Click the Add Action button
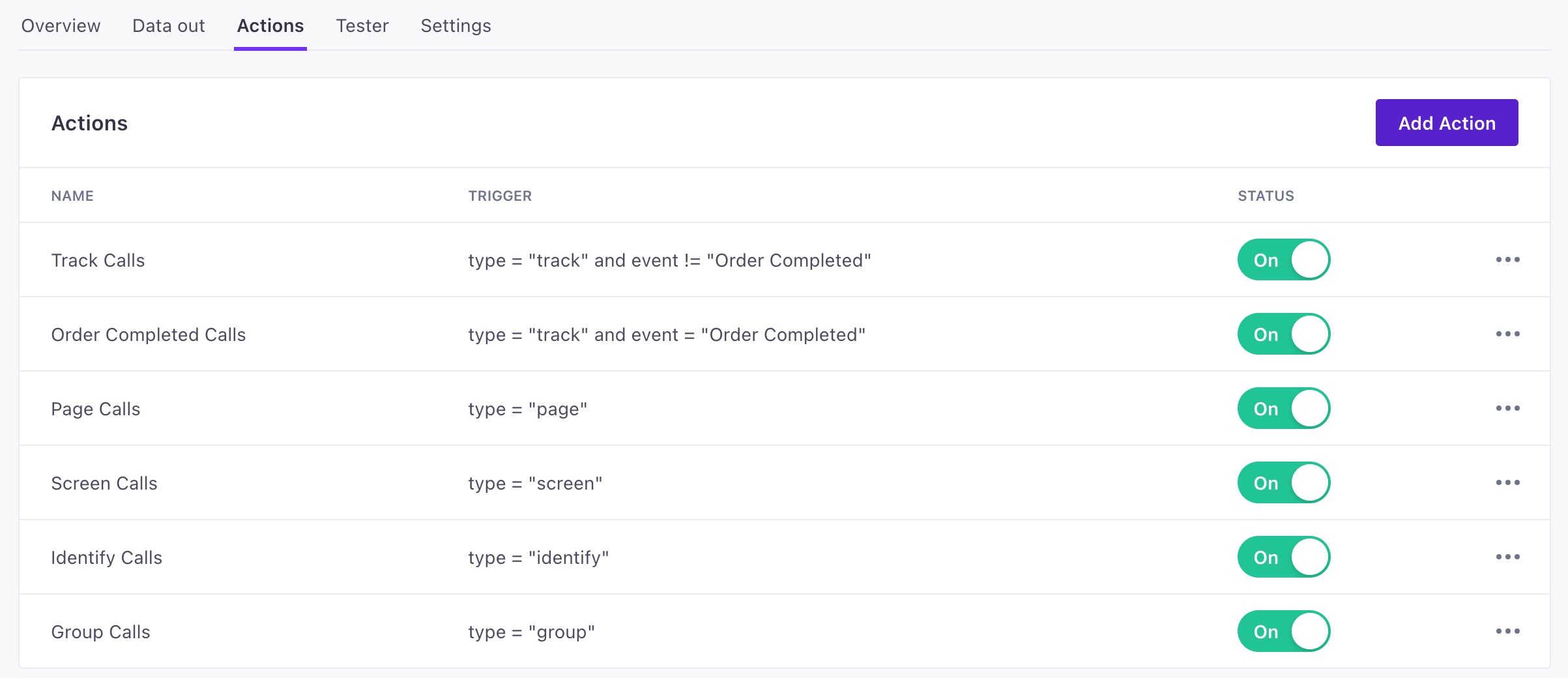This screenshot has width=1568, height=678. (1446, 123)
